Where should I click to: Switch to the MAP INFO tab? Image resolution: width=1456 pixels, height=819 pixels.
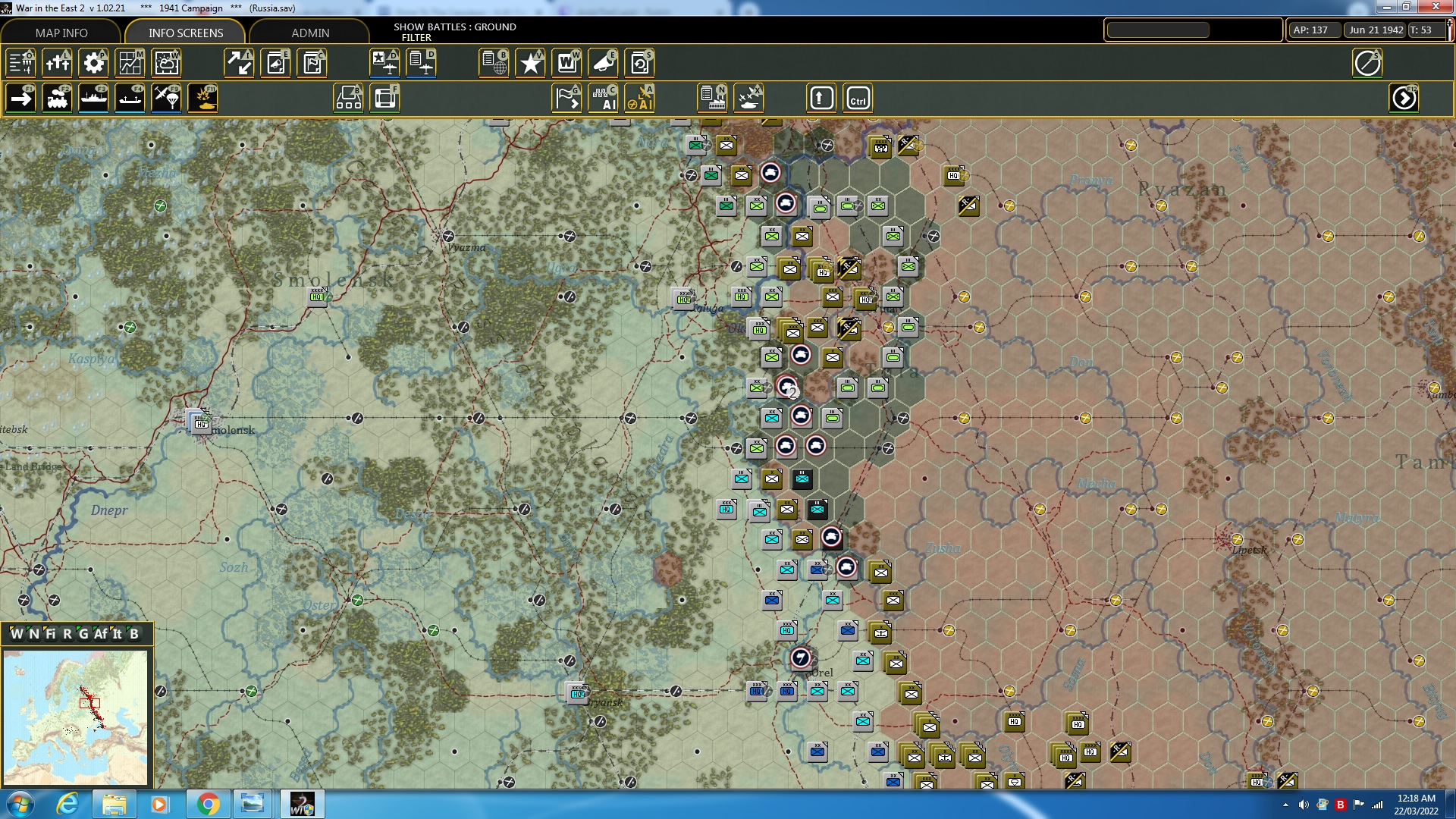click(61, 33)
